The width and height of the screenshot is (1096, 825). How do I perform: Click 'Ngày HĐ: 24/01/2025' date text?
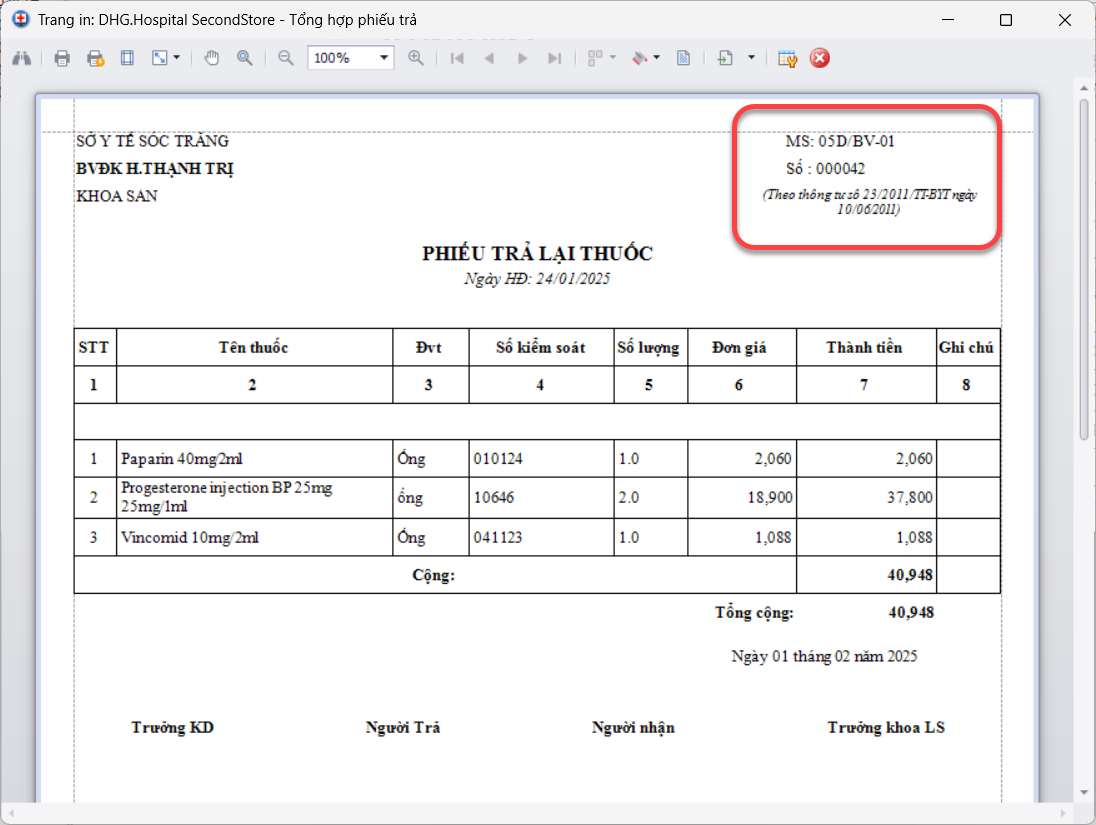[537, 279]
